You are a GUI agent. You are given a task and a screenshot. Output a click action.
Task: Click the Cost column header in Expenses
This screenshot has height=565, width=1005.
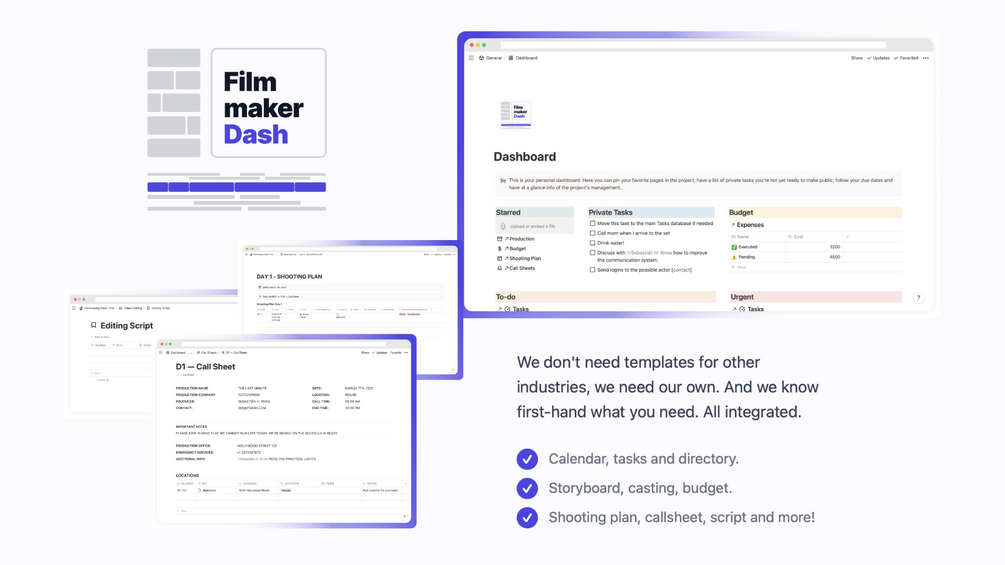pyautogui.click(x=814, y=236)
